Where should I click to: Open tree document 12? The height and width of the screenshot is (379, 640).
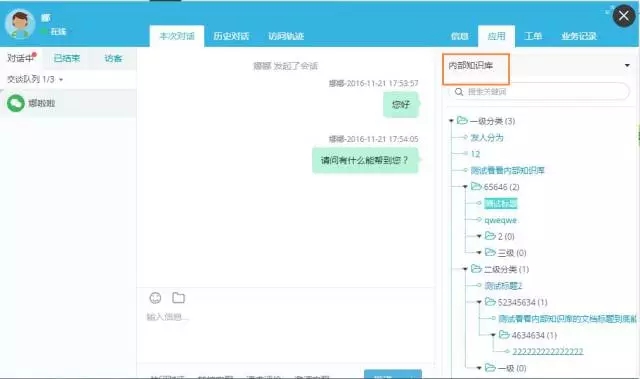pyautogui.click(x=476, y=154)
